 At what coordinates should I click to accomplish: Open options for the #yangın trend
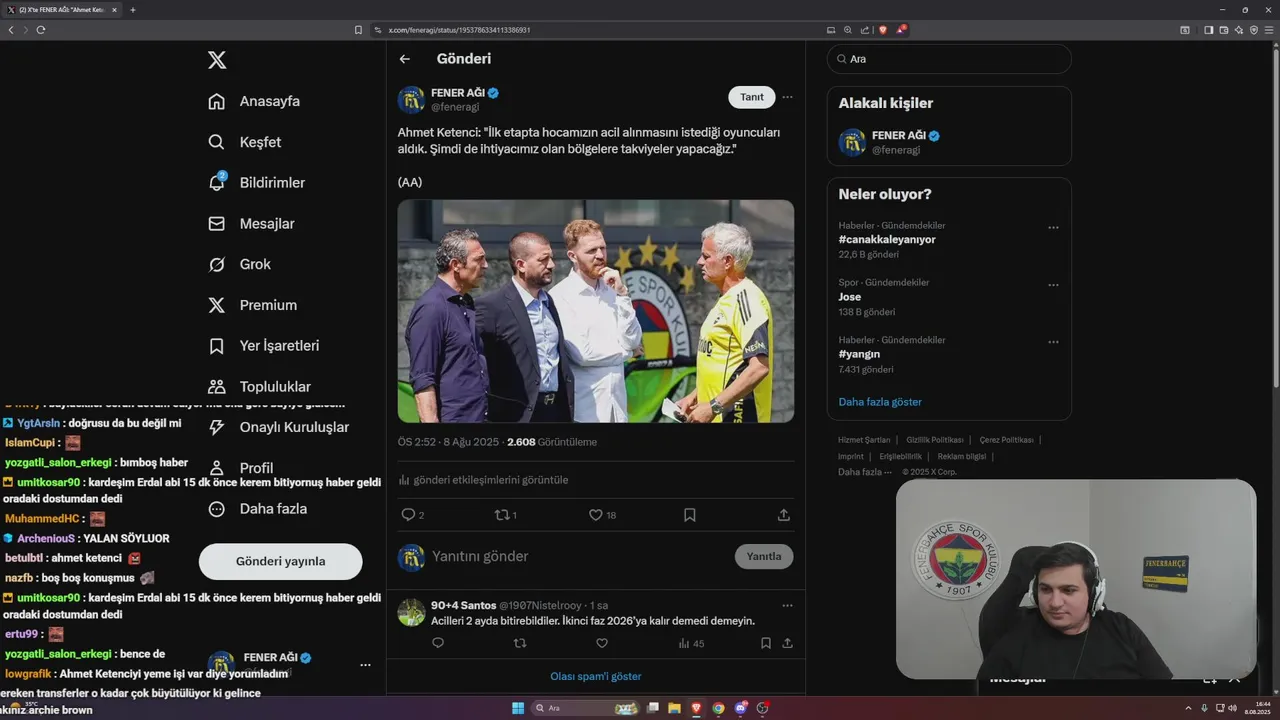point(1053,342)
